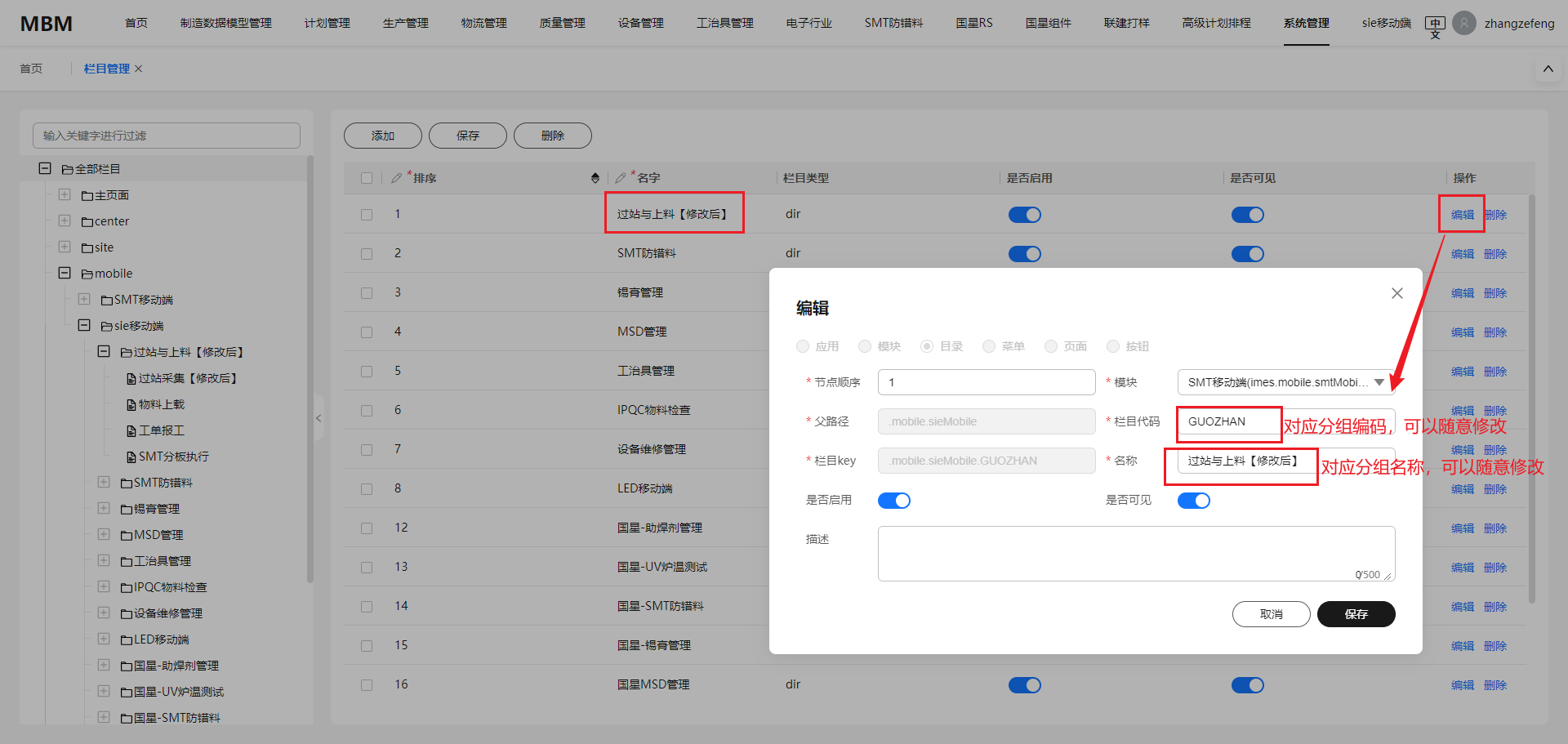1568x744 pixels.
Task: Click the table vertical scrollbar
Action: click(1532, 399)
